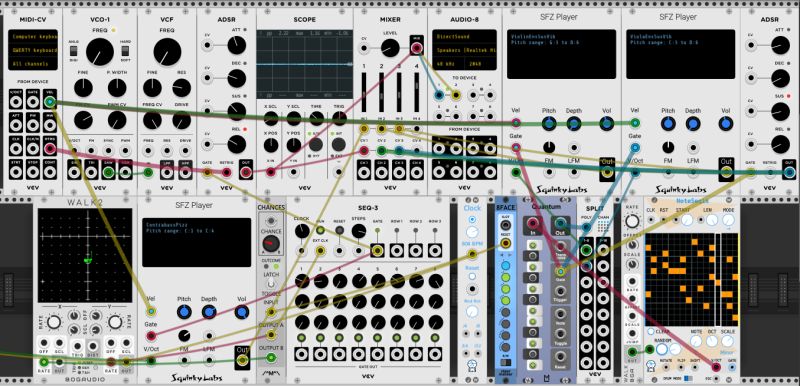The width and height of the screenshot is (800, 386).
Task: Click the WALK2 XY display
Action: 85,256
